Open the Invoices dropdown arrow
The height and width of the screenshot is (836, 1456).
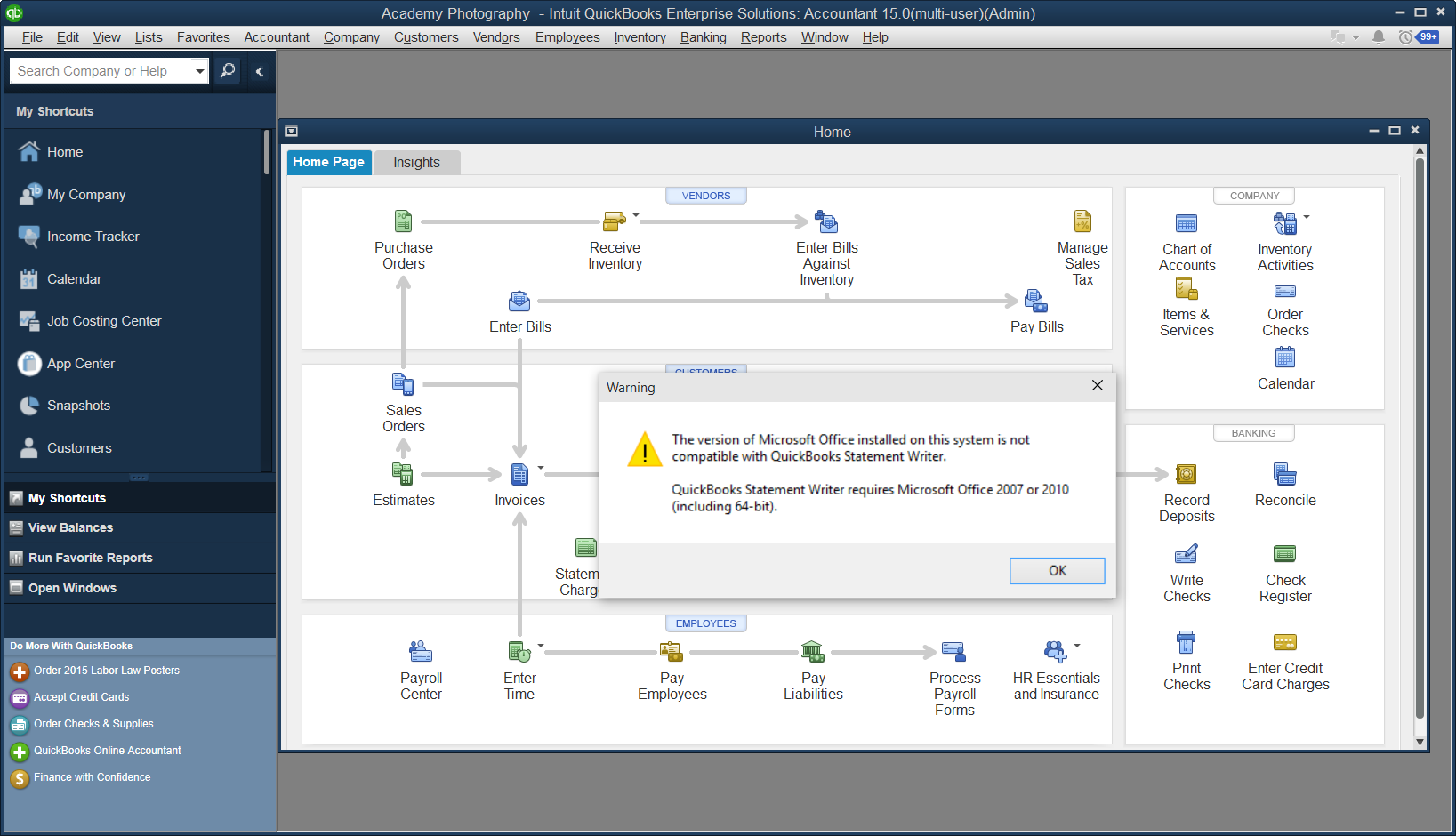tap(539, 467)
